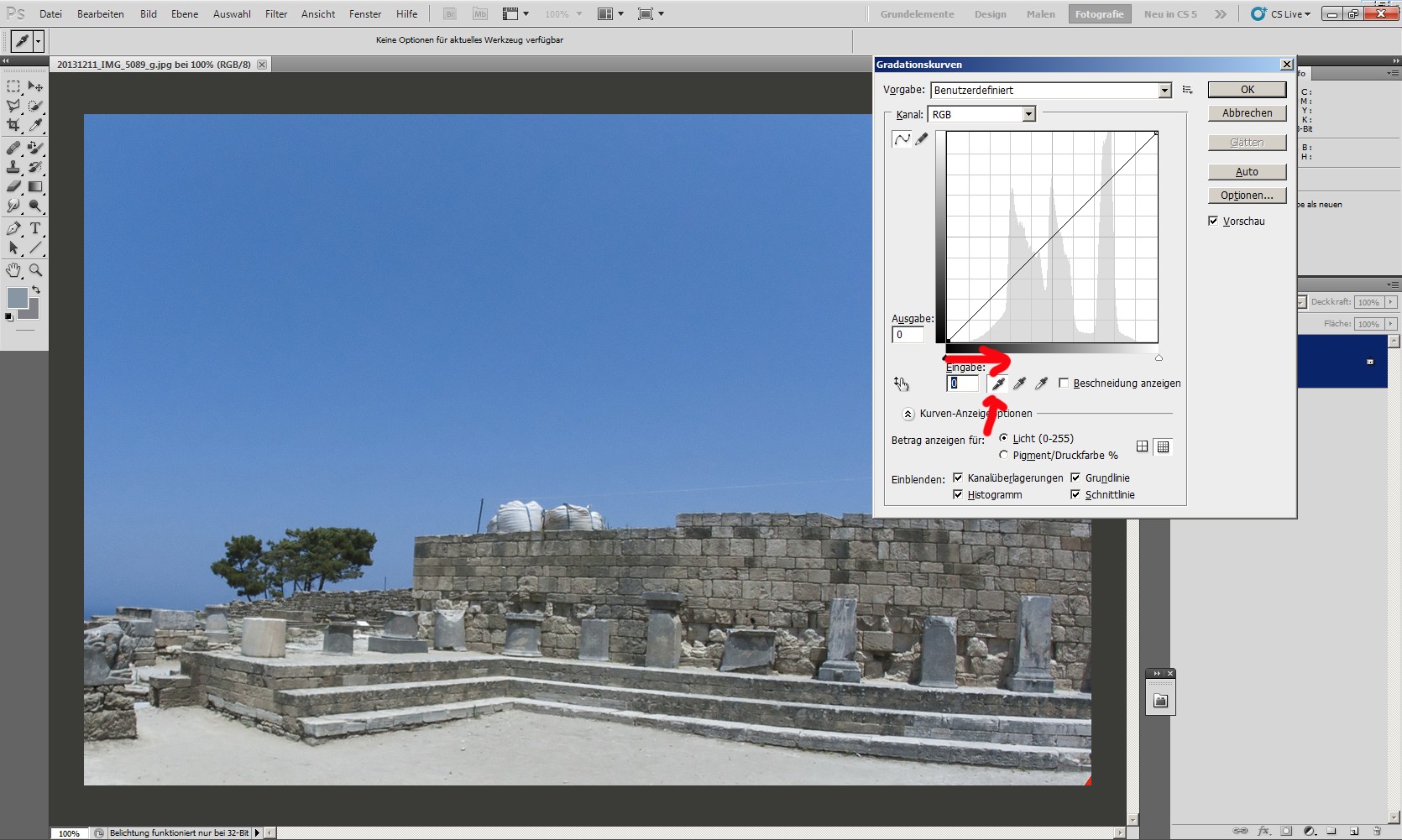Enable Beschneidung anzeigen checkbox
The width and height of the screenshot is (1402, 840).
pos(1064,383)
